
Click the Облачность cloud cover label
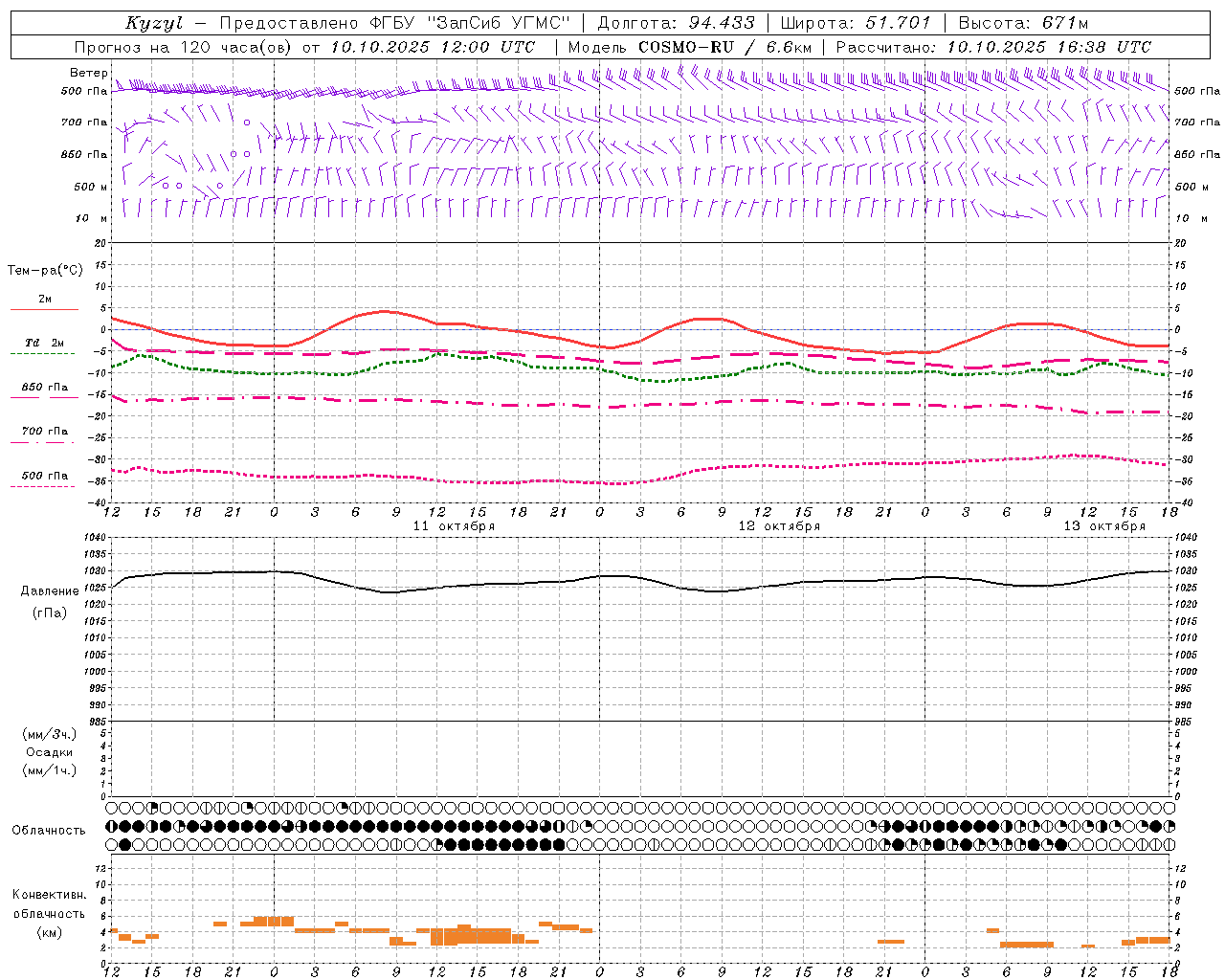[x=49, y=831]
